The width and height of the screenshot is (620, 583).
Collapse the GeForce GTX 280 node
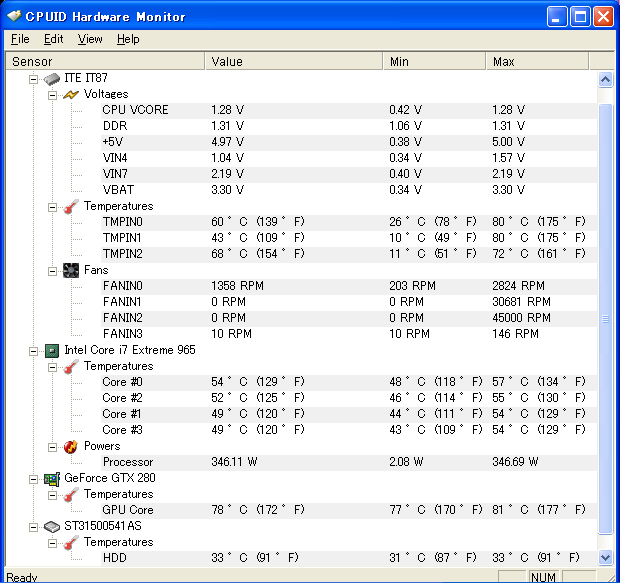click(33, 478)
